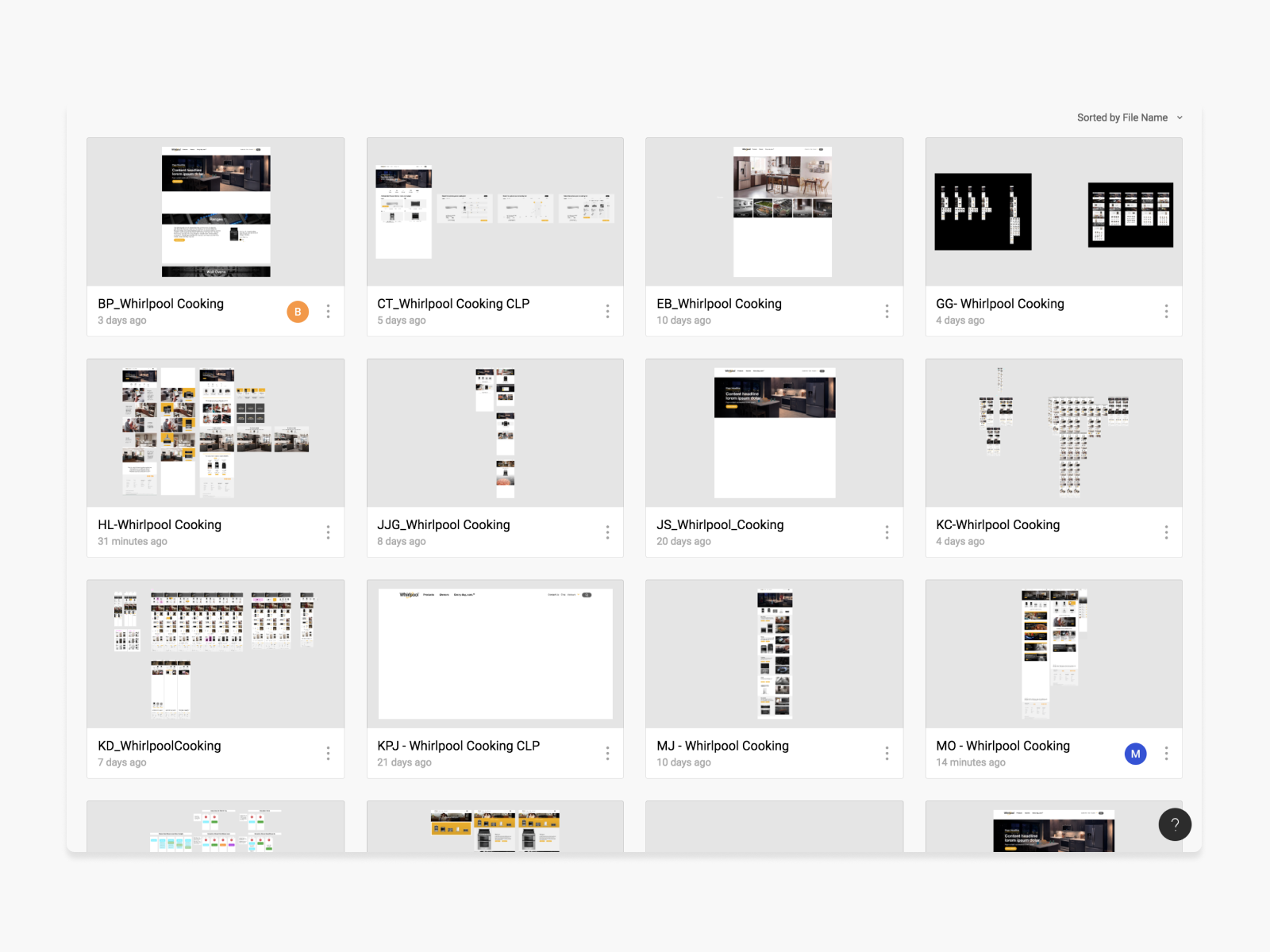The width and height of the screenshot is (1270, 952).
Task: Click the MO - Whirlpool Cooking file name
Action: coord(1003,746)
